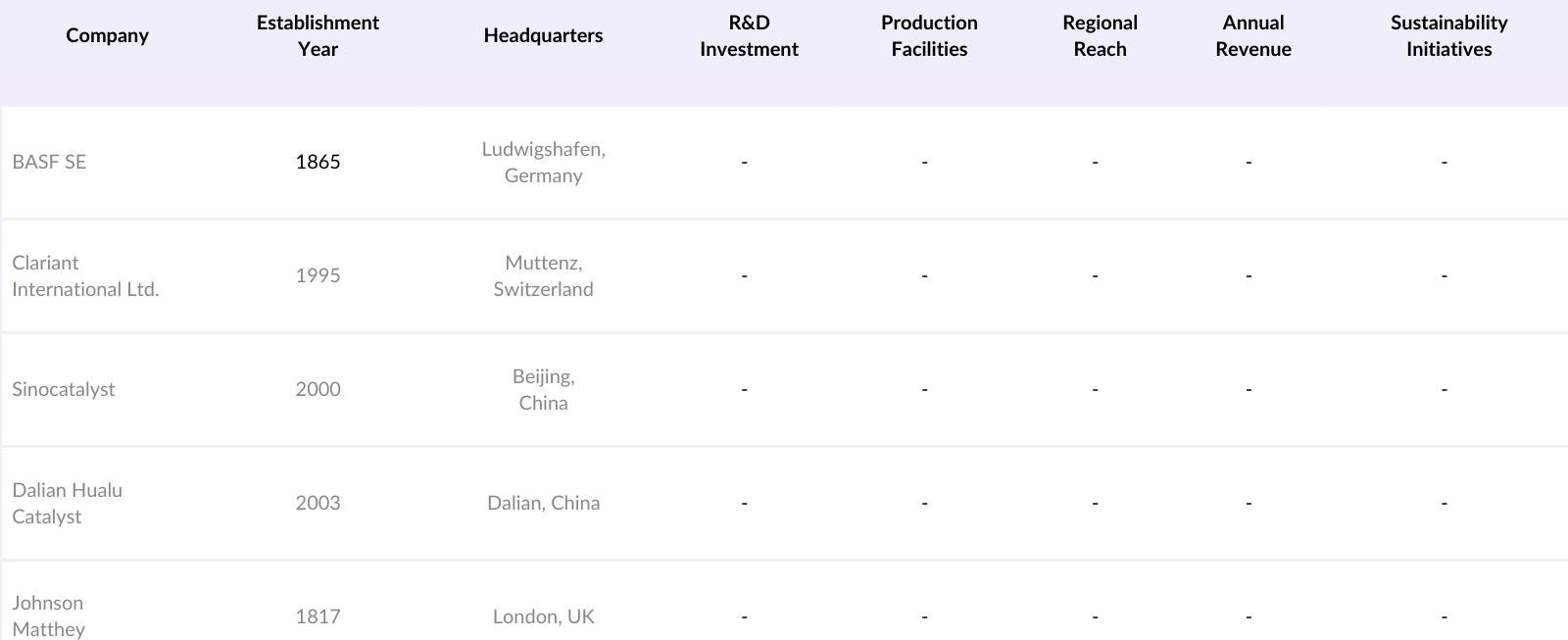Click the Annual Revenue column header
This screenshot has width=1568, height=640.
[x=1252, y=35]
